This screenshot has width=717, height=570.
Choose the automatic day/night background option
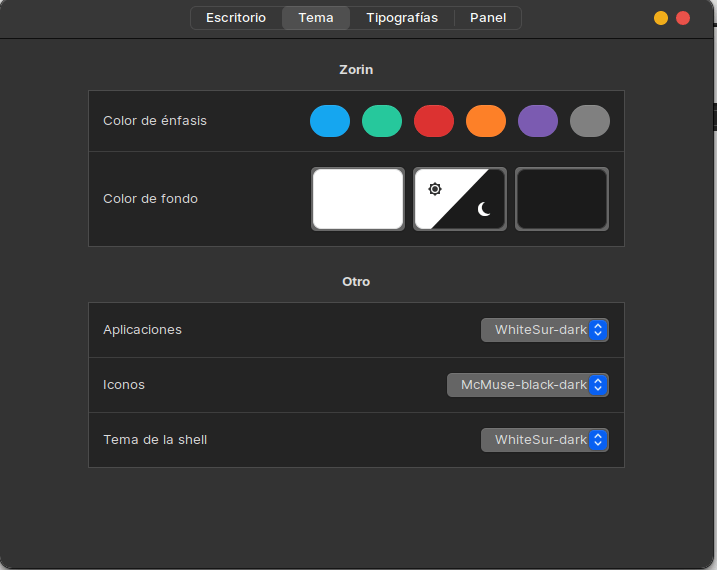coord(460,199)
